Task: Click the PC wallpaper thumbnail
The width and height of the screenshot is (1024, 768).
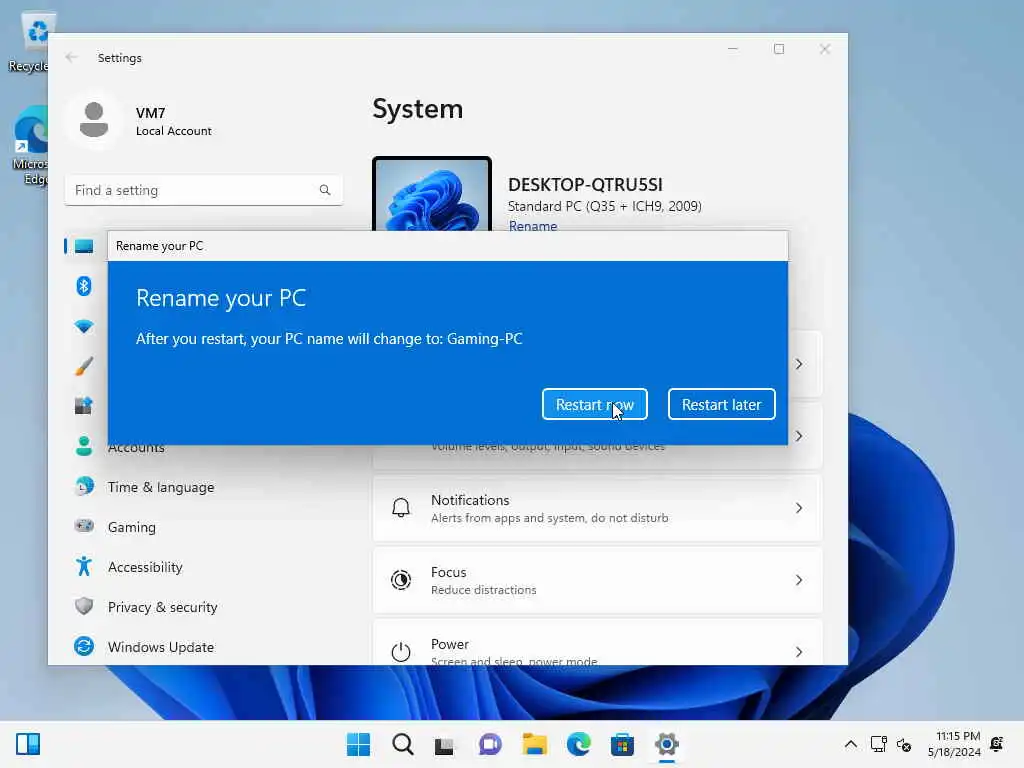Action: coord(432,194)
